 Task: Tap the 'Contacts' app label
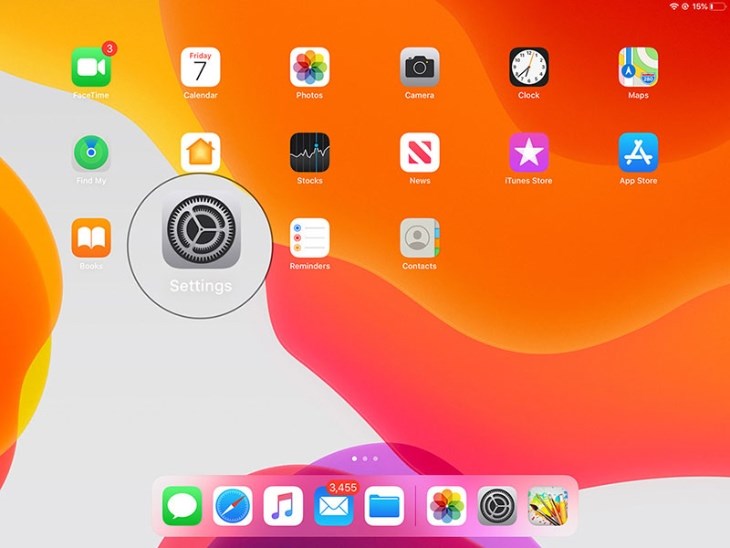419,266
